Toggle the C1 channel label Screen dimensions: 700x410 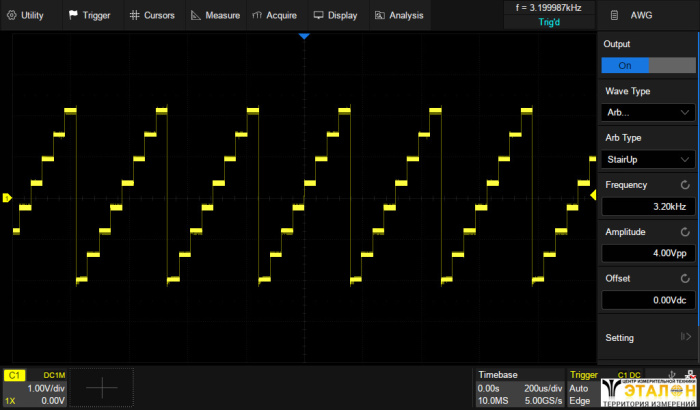(x=14, y=374)
